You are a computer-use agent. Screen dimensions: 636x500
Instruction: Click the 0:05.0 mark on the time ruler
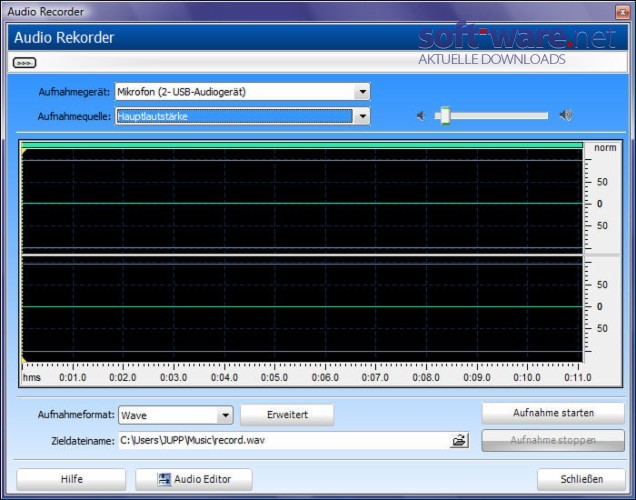tap(274, 378)
